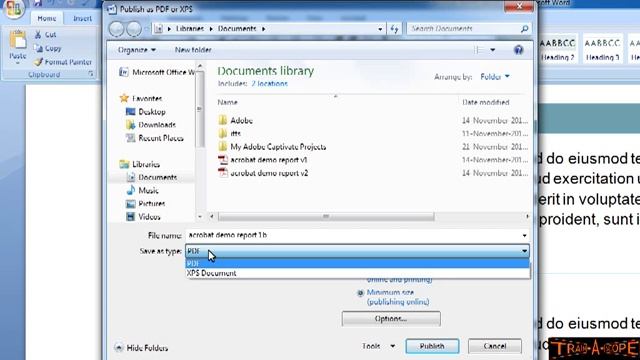Click the Name column header
The width and height of the screenshot is (640, 360).
coord(227,102)
